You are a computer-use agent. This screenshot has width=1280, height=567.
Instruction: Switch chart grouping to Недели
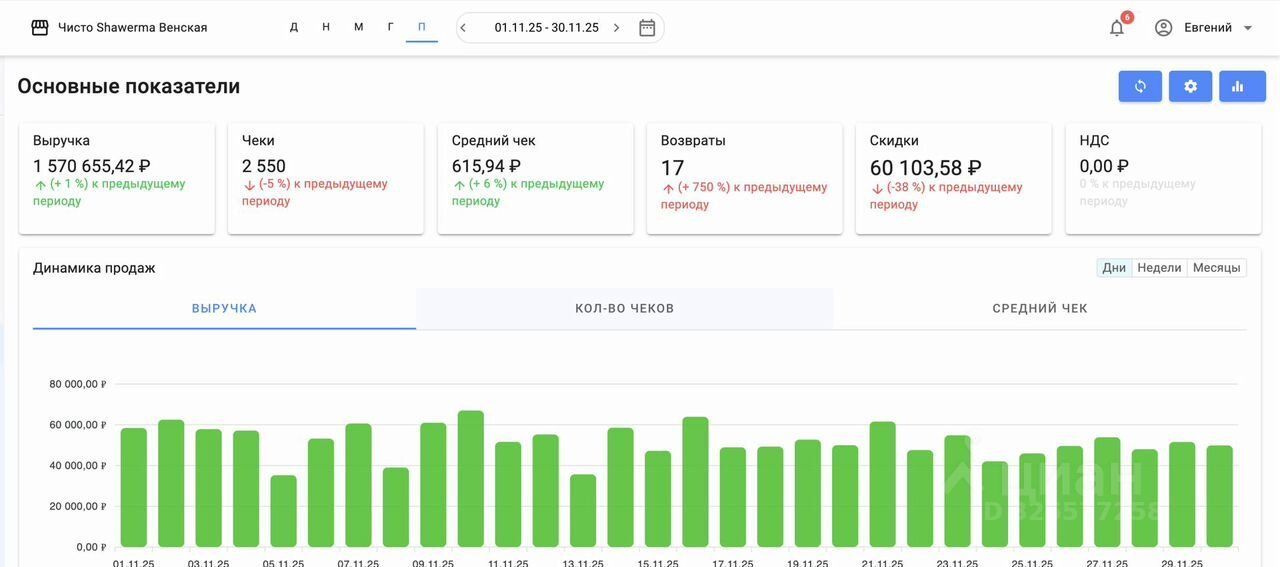click(x=1159, y=268)
